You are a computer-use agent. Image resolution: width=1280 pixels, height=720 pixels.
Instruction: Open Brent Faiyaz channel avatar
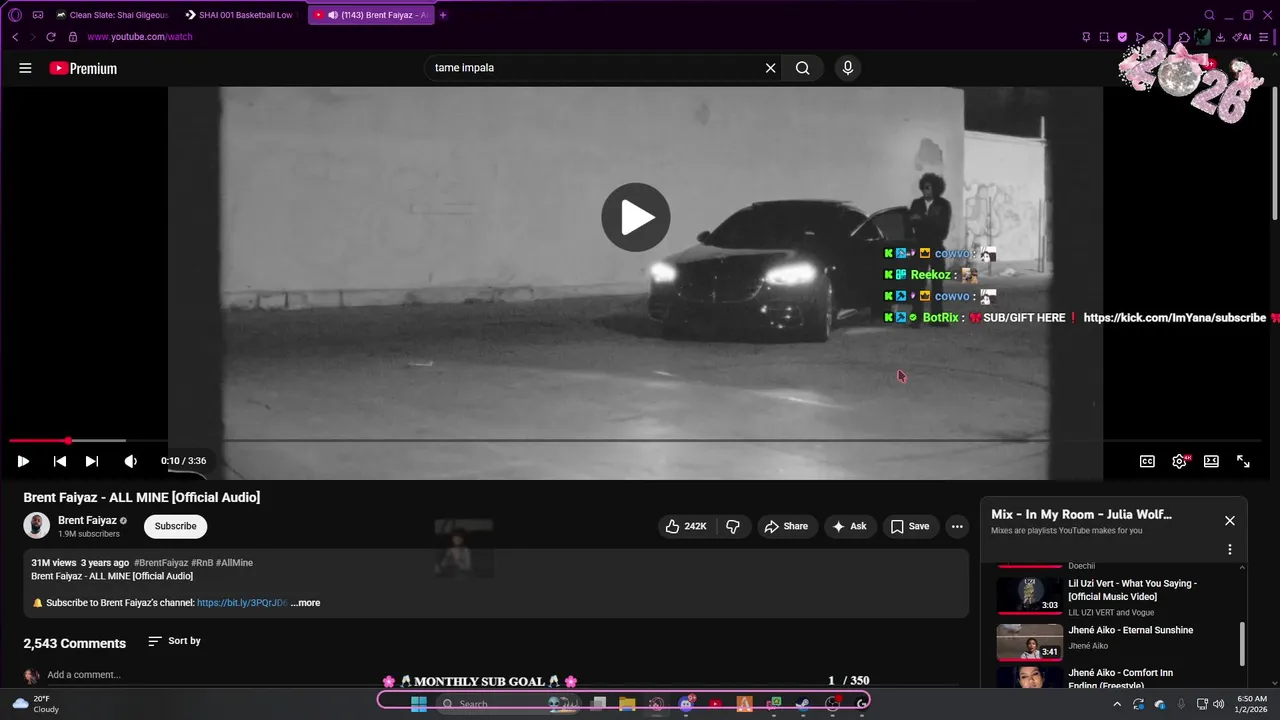(x=37, y=526)
